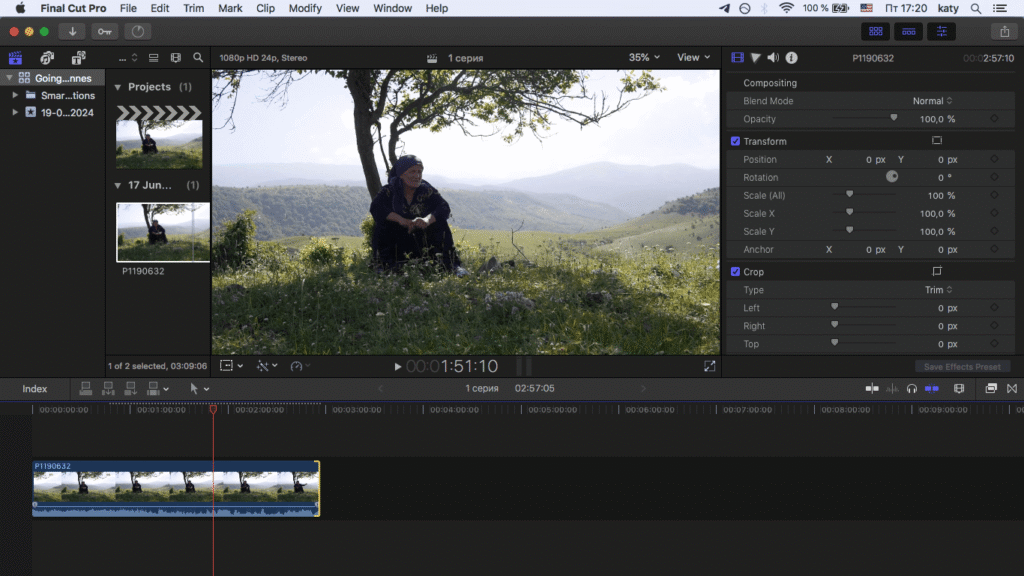This screenshot has height=576, width=1024.
Task: Open the File menu
Action: [128, 8]
